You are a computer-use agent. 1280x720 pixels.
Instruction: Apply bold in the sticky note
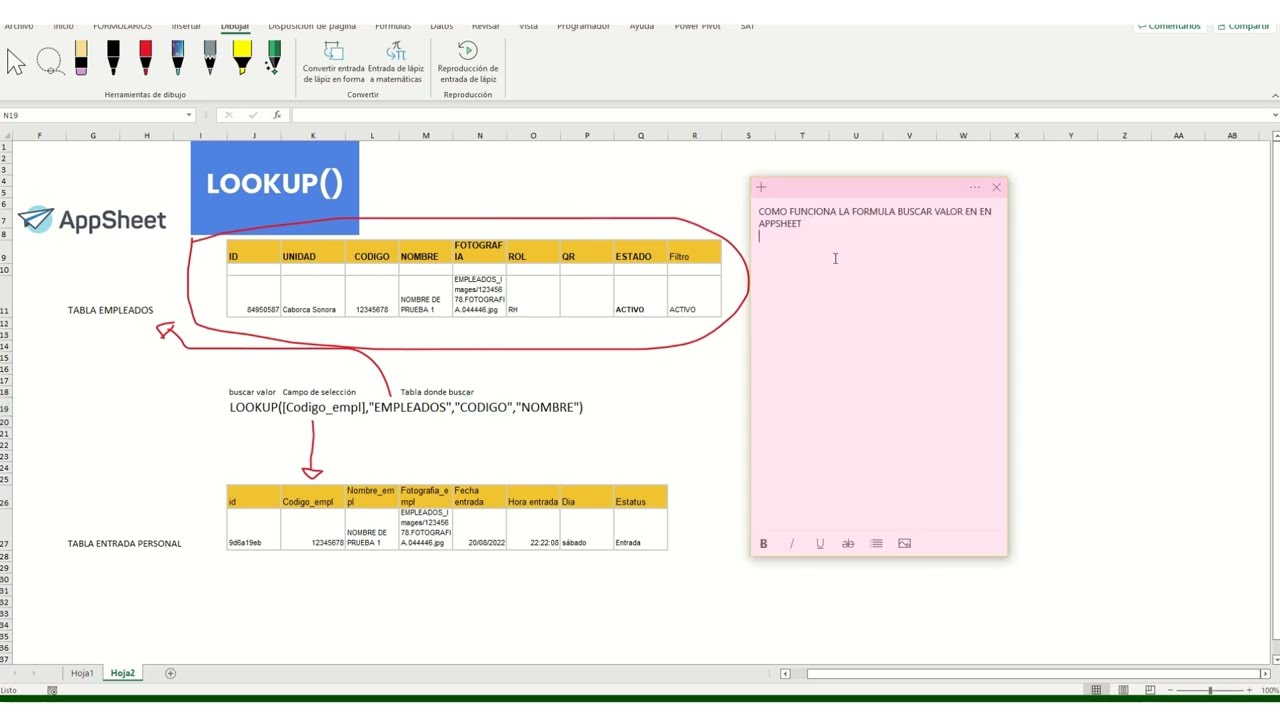[x=764, y=544]
